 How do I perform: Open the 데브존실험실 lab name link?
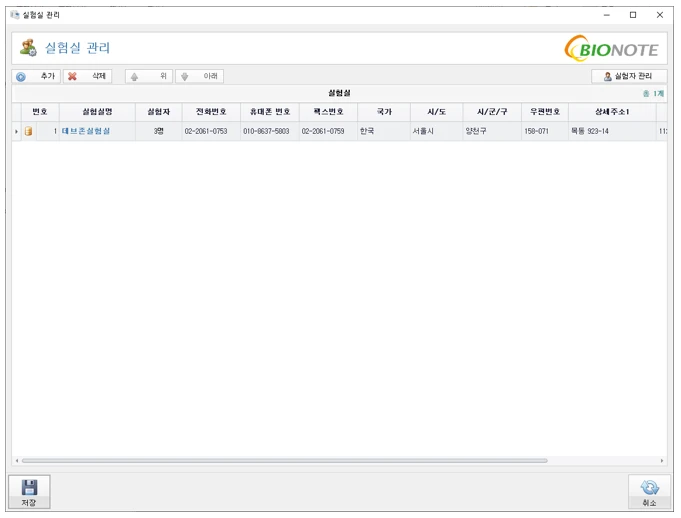[x=86, y=131]
